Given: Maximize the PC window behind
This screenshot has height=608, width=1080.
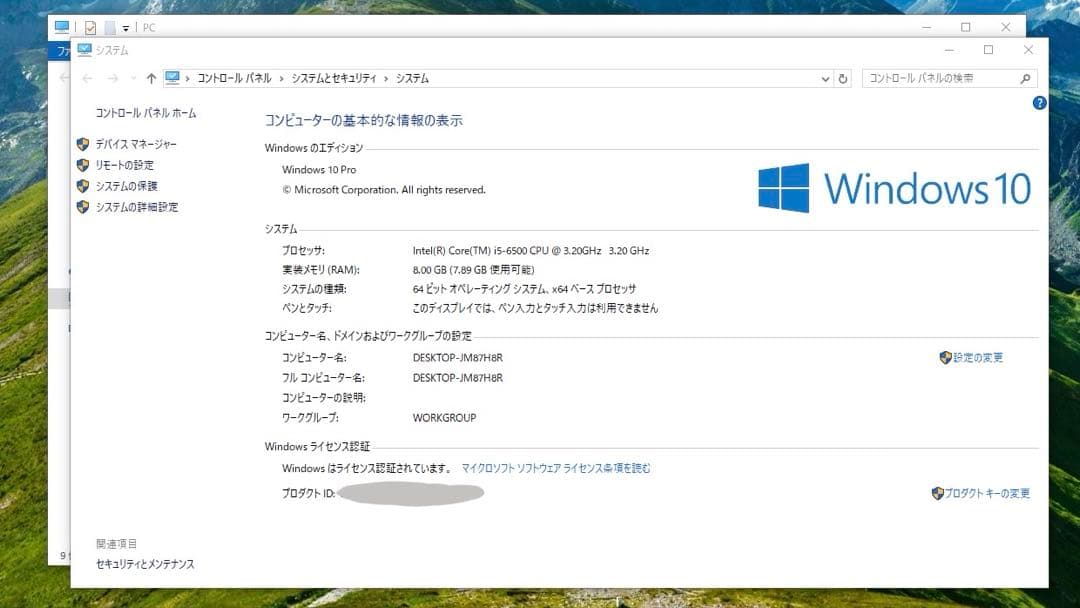Looking at the screenshot, I should (x=966, y=27).
